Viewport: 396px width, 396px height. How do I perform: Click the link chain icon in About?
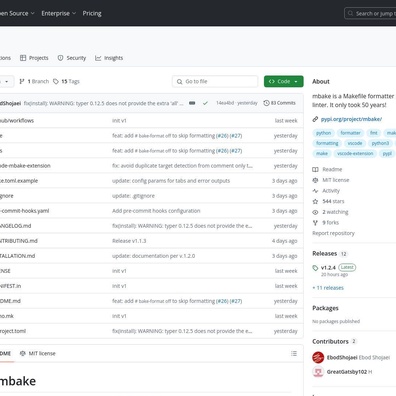coord(315,119)
